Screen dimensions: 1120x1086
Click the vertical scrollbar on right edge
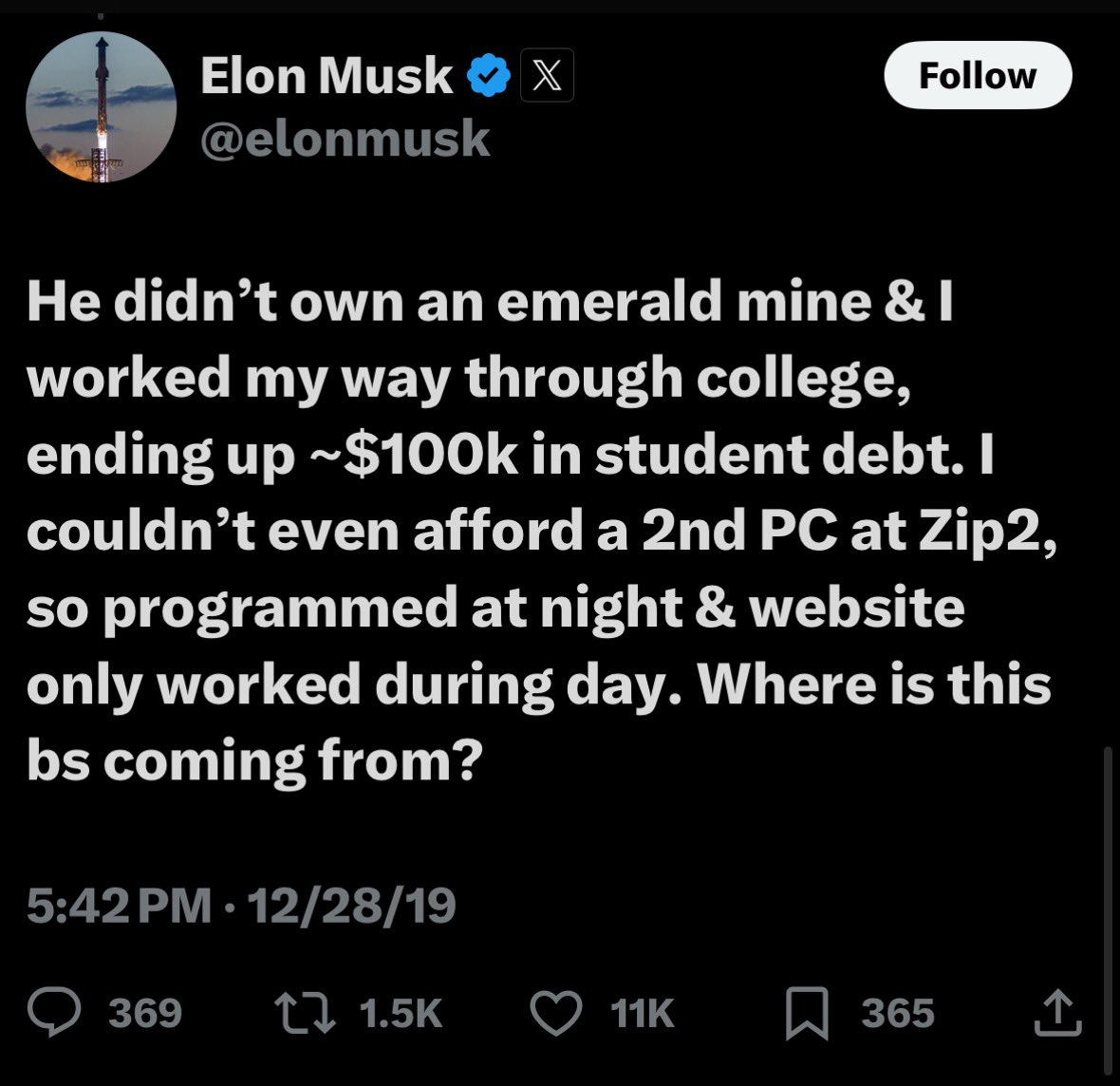point(1107,854)
